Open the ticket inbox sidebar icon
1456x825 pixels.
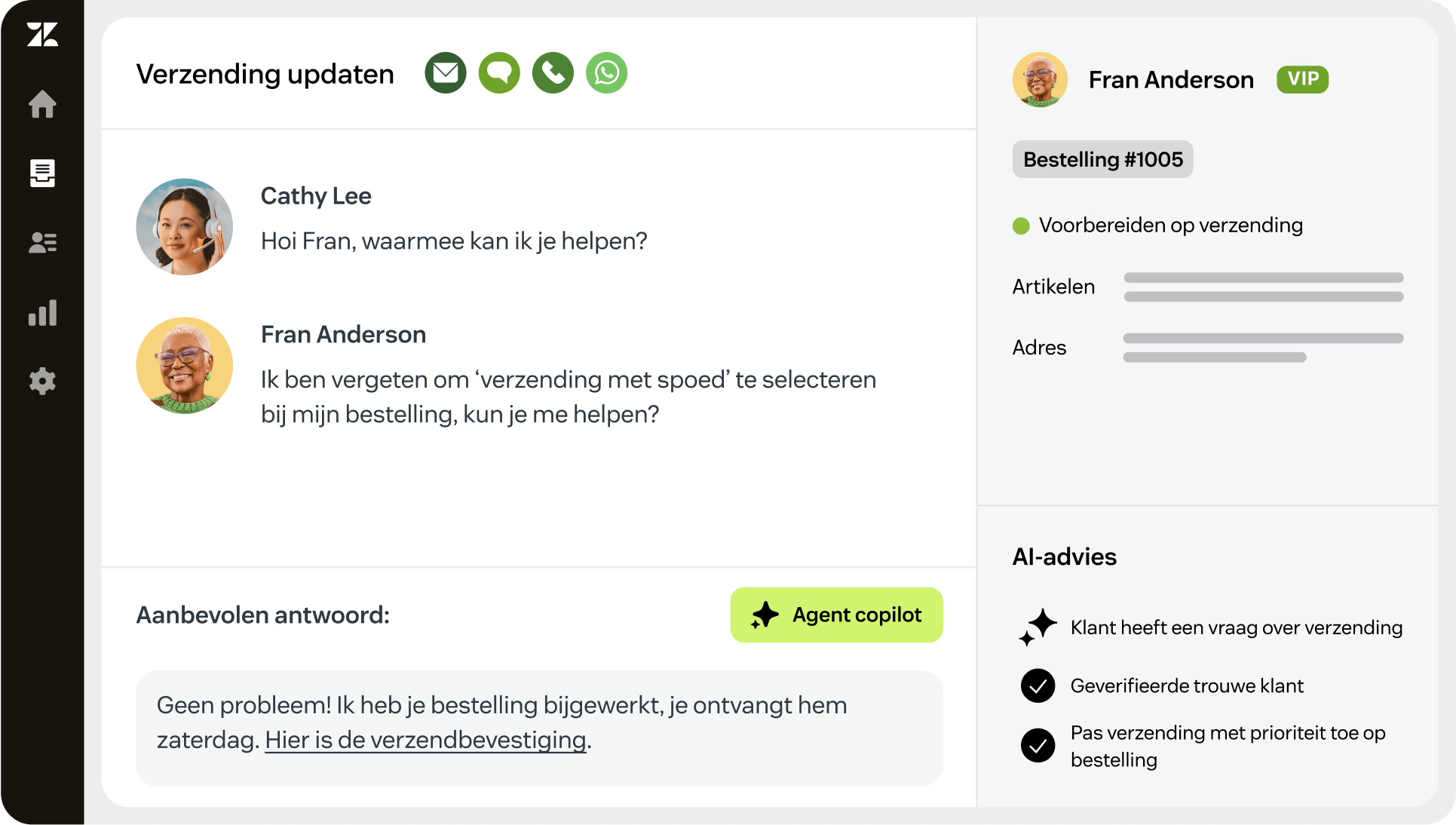click(x=42, y=173)
